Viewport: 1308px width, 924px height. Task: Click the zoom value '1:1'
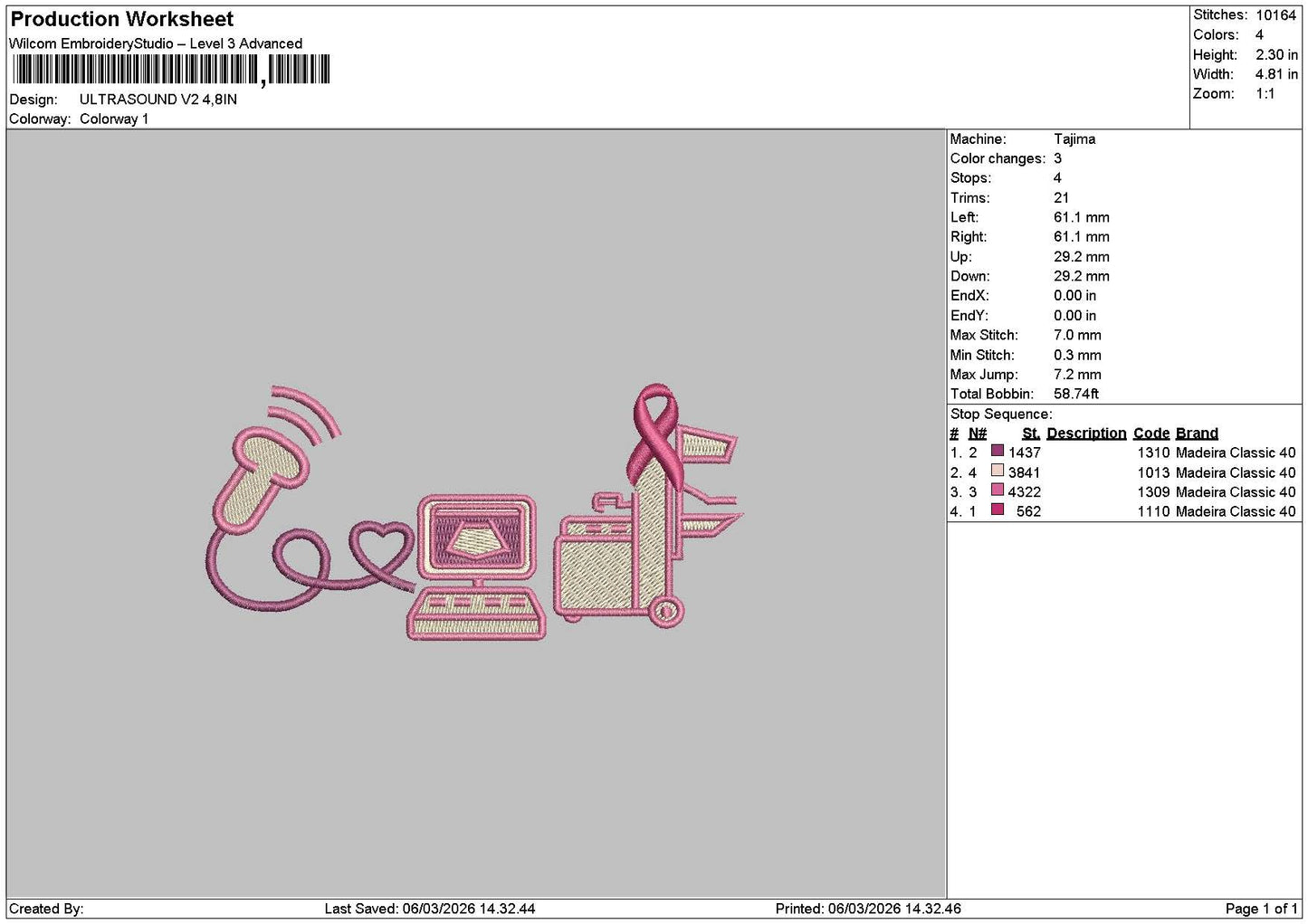[1265, 94]
